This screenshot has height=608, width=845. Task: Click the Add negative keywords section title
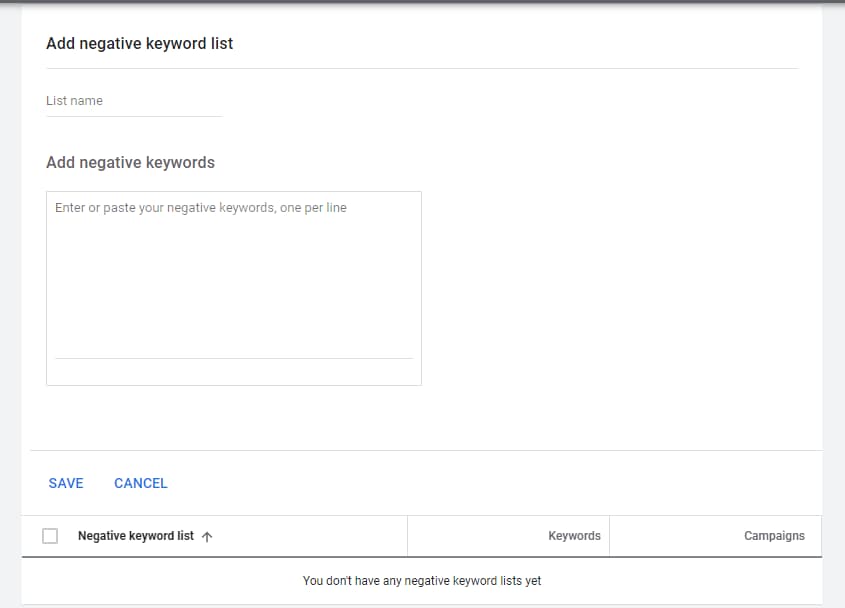[130, 162]
